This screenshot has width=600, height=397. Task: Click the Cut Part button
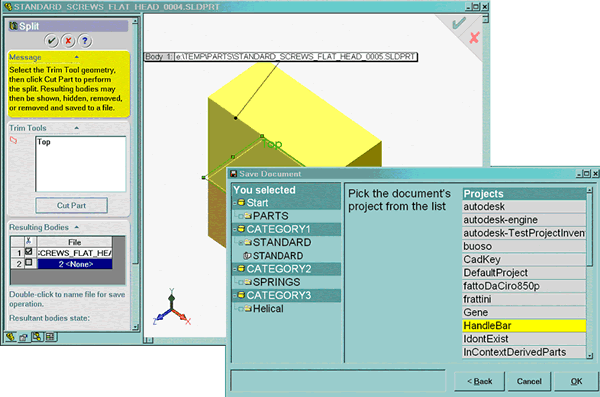click(x=72, y=206)
